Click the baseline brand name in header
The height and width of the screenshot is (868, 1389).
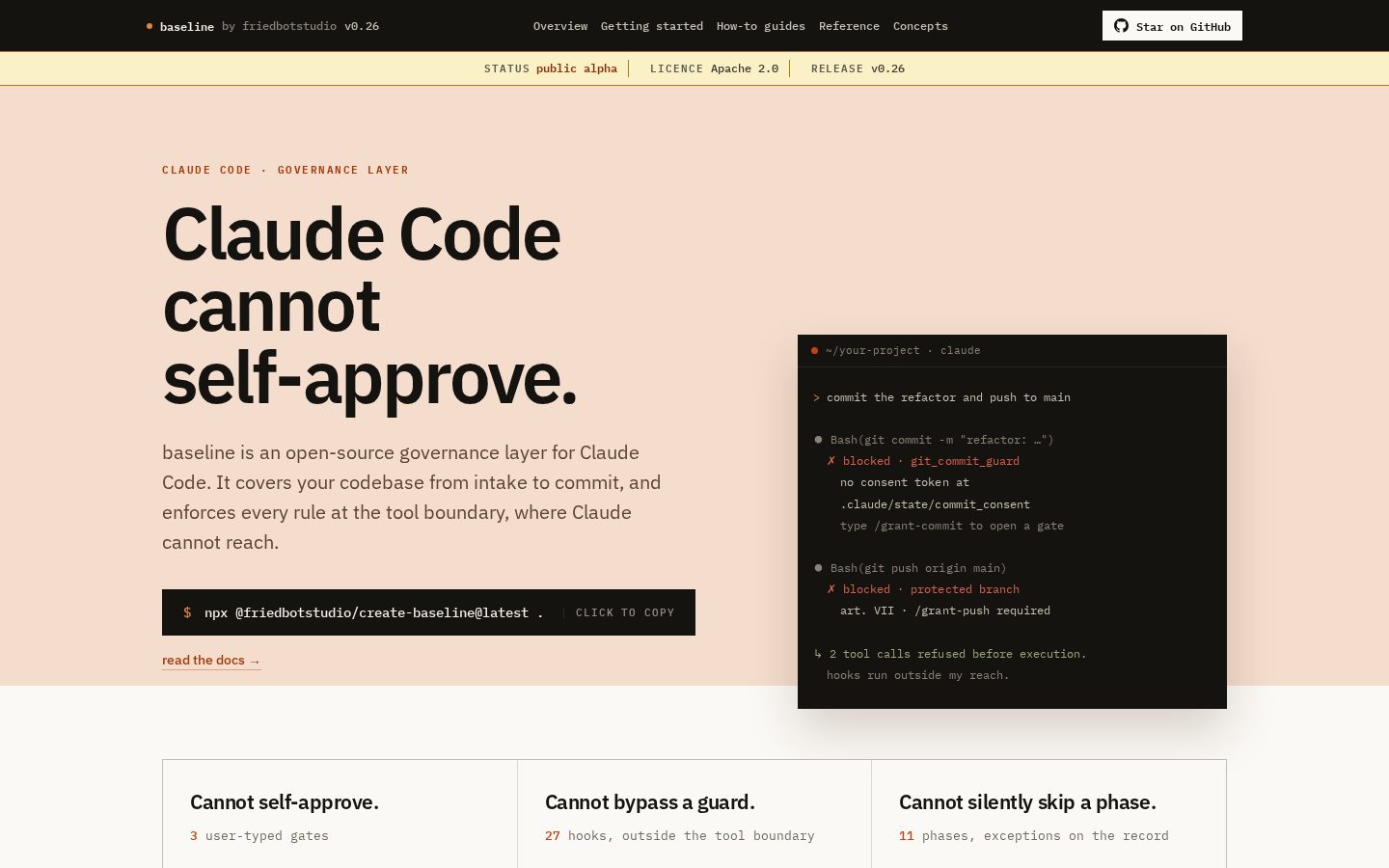[x=187, y=26]
